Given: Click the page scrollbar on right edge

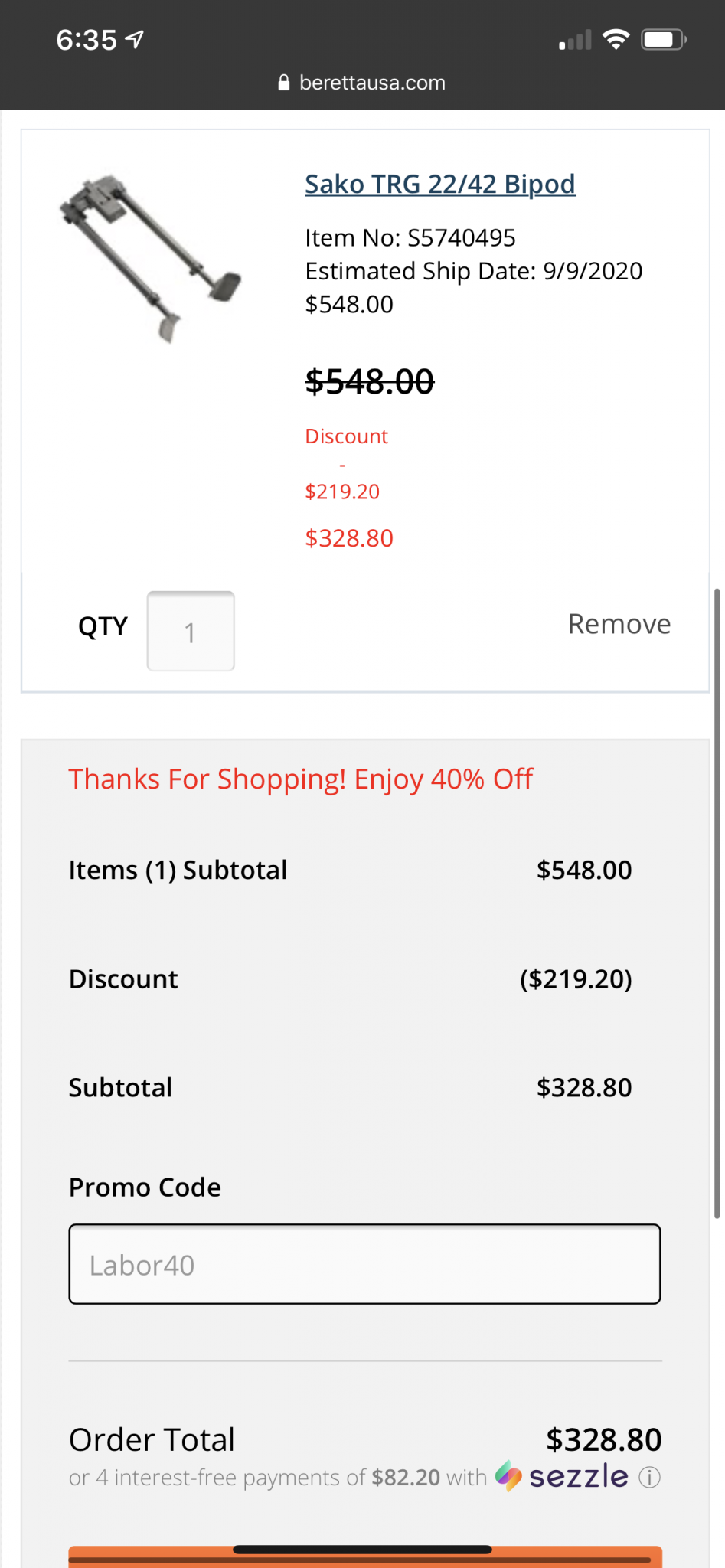Looking at the screenshot, I should [717, 903].
